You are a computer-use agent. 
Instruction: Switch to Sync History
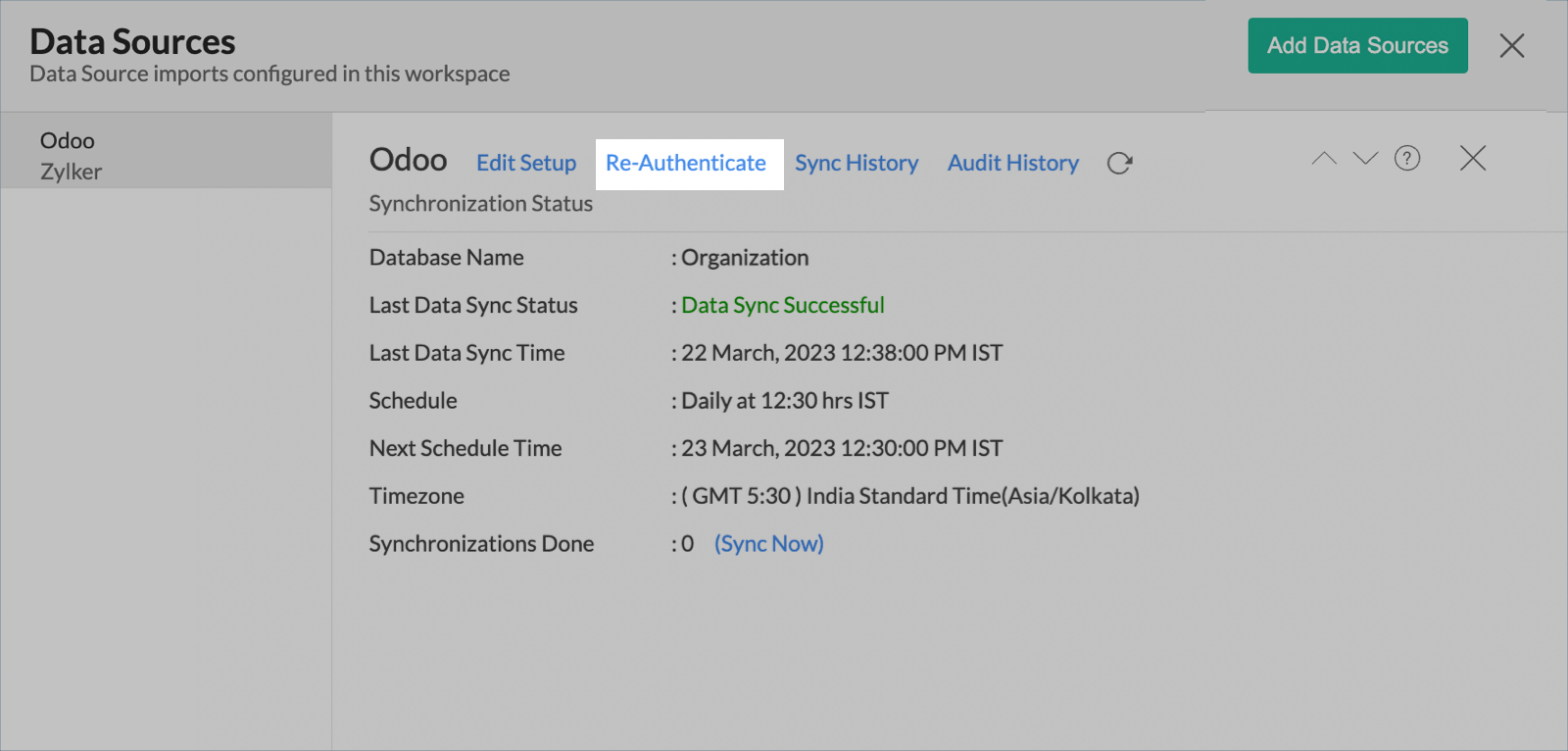[857, 163]
